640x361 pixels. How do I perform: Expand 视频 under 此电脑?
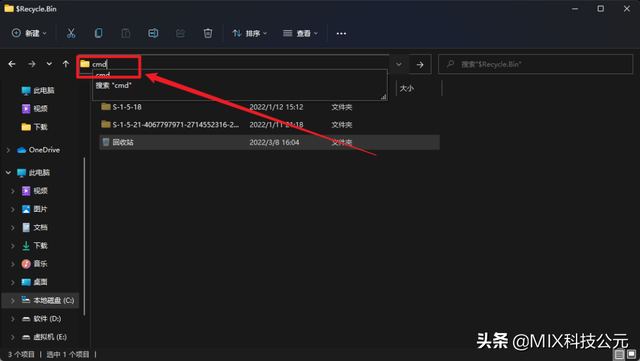[x=13, y=191]
